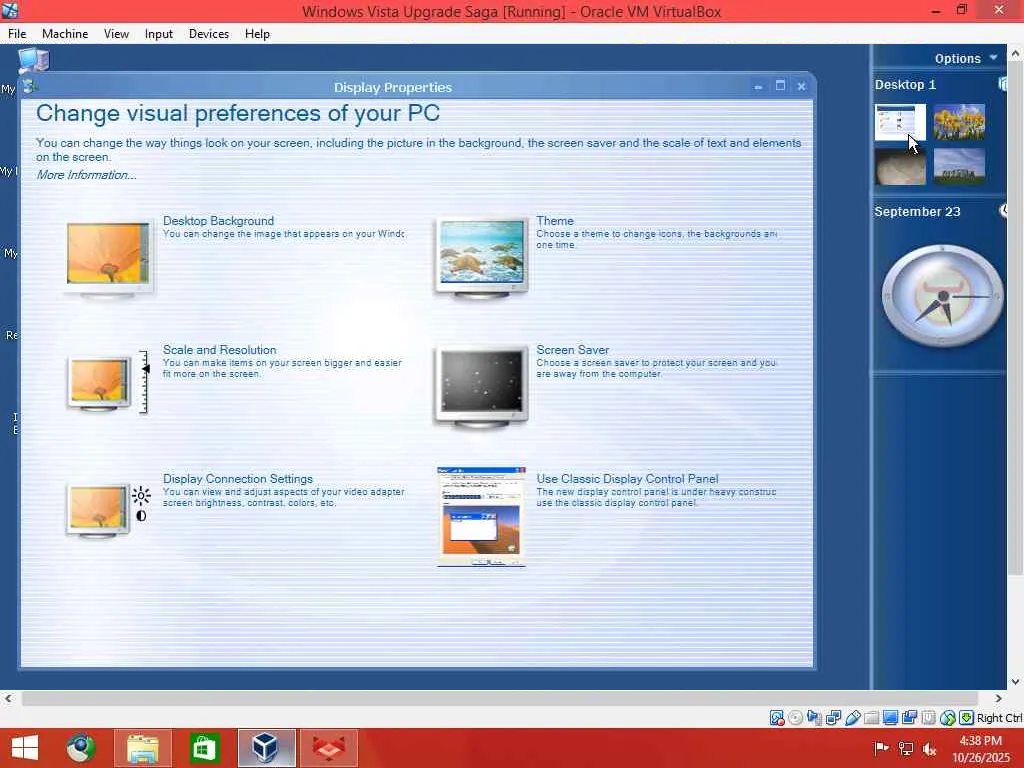The width and height of the screenshot is (1024, 768).
Task: Click the Screen Saver heading link
Action: pyautogui.click(x=573, y=349)
